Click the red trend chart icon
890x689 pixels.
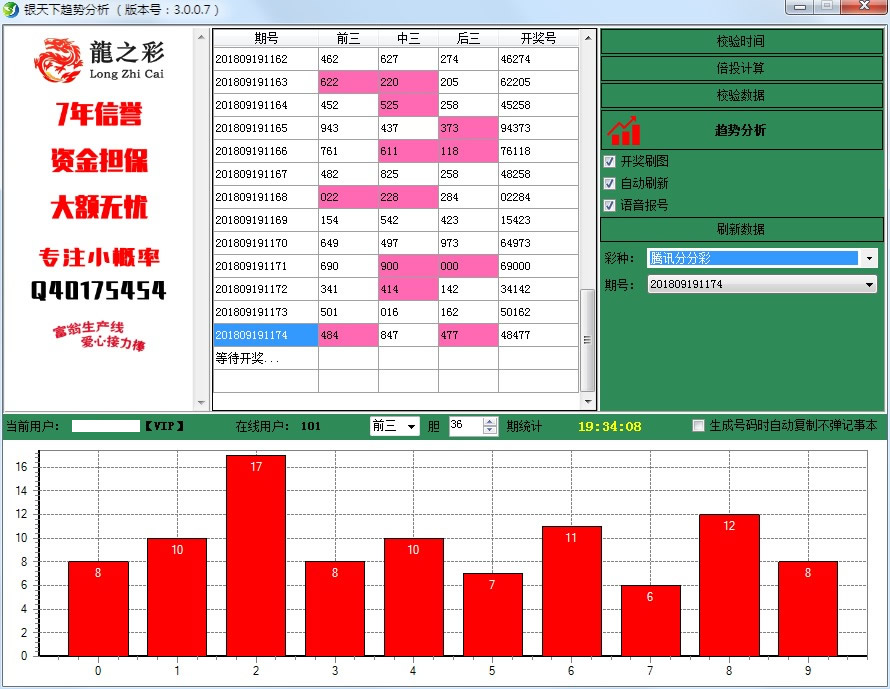pos(625,131)
